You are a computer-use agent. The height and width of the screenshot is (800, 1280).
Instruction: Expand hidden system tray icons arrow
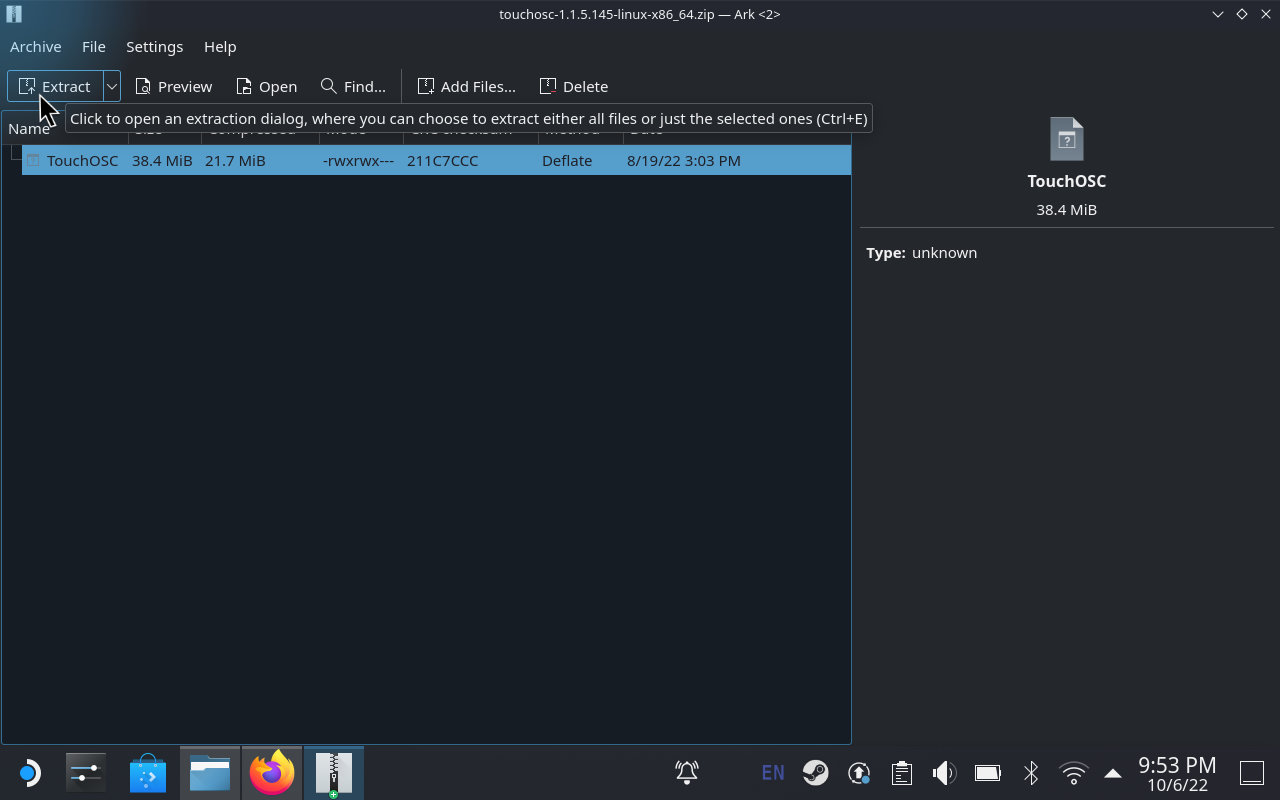[1113, 773]
